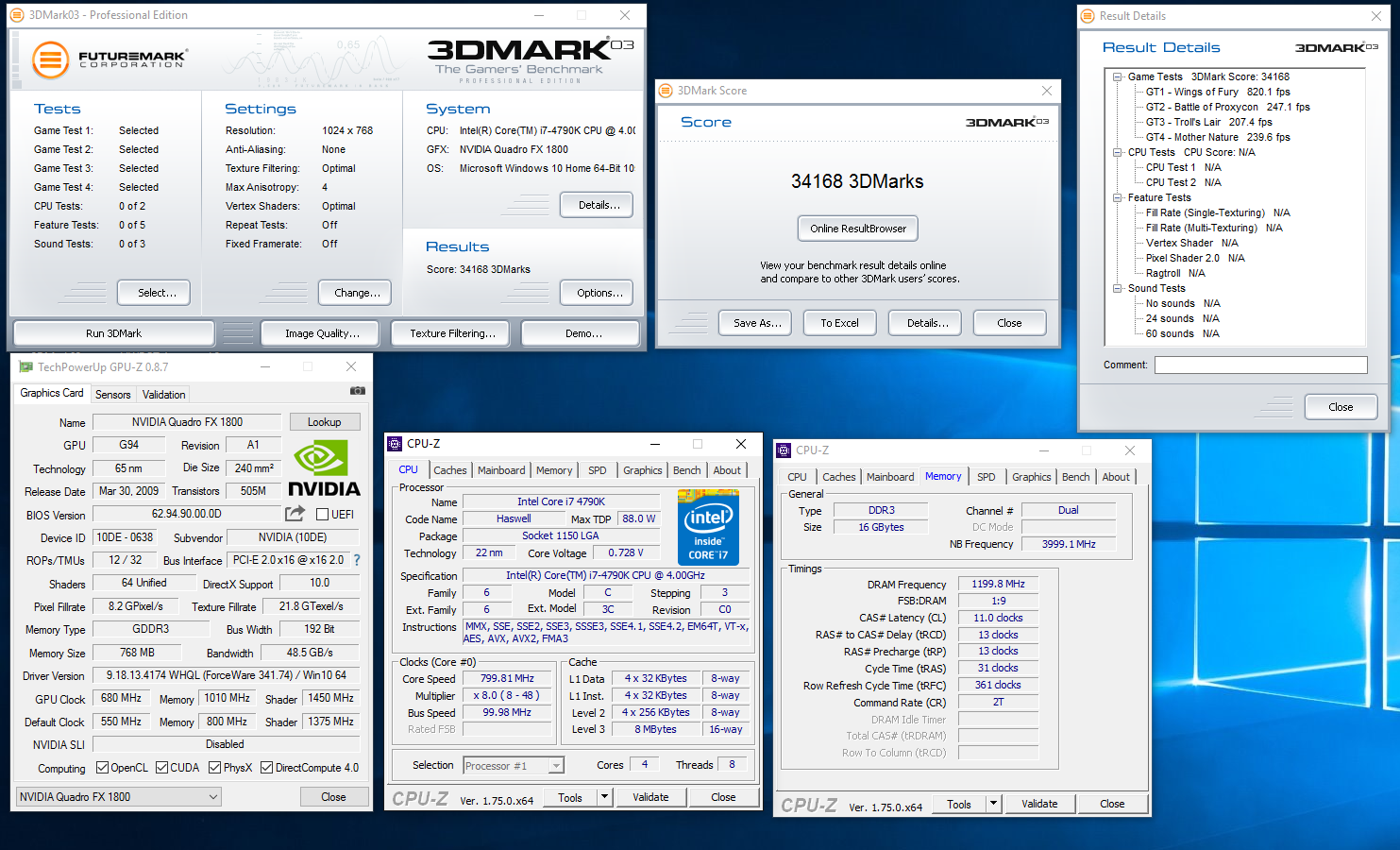The width and height of the screenshot is (1400, 850).
Task: Click Validate in the CPU-Z Memory window
Action: tap(1039, 804)
